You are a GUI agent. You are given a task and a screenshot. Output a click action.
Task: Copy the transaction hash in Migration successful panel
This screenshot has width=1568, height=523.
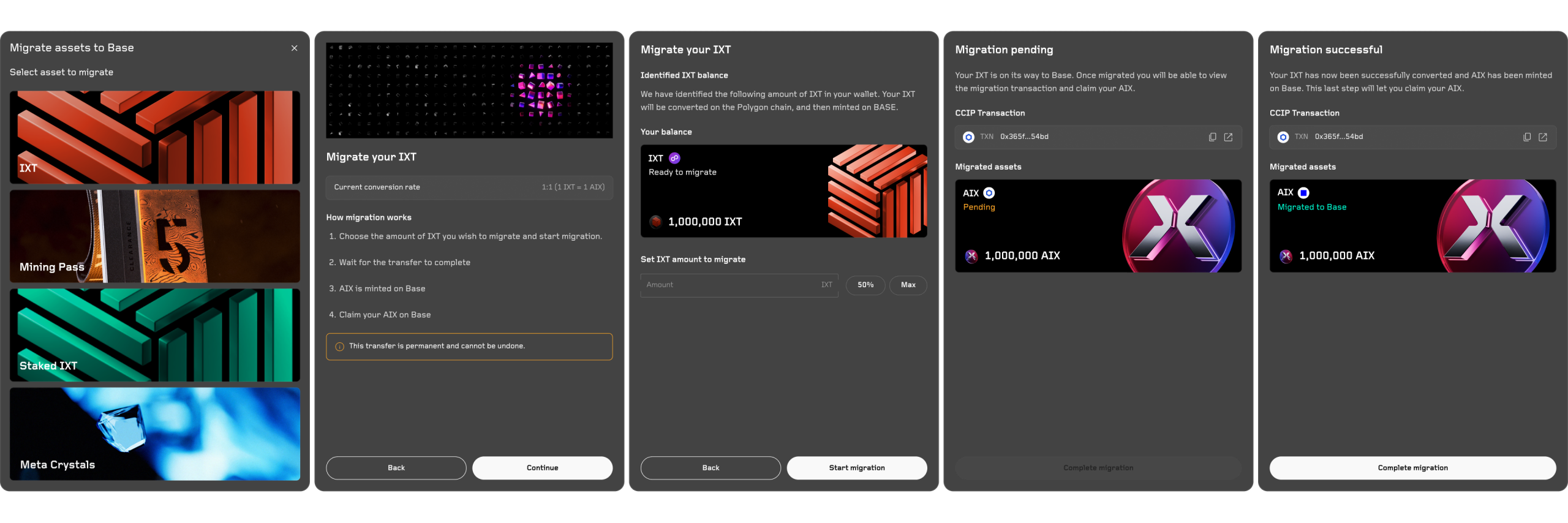1527,137
